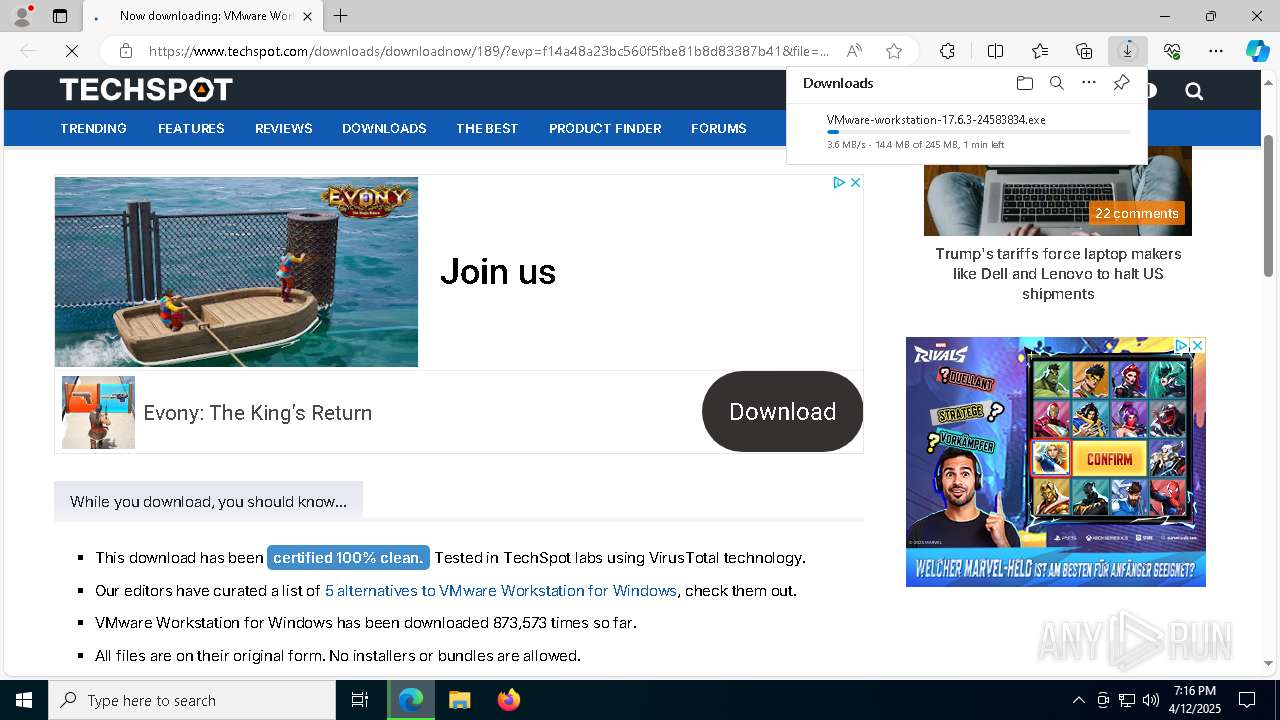Open Collections in toolbar

[x=1084, y=51]
